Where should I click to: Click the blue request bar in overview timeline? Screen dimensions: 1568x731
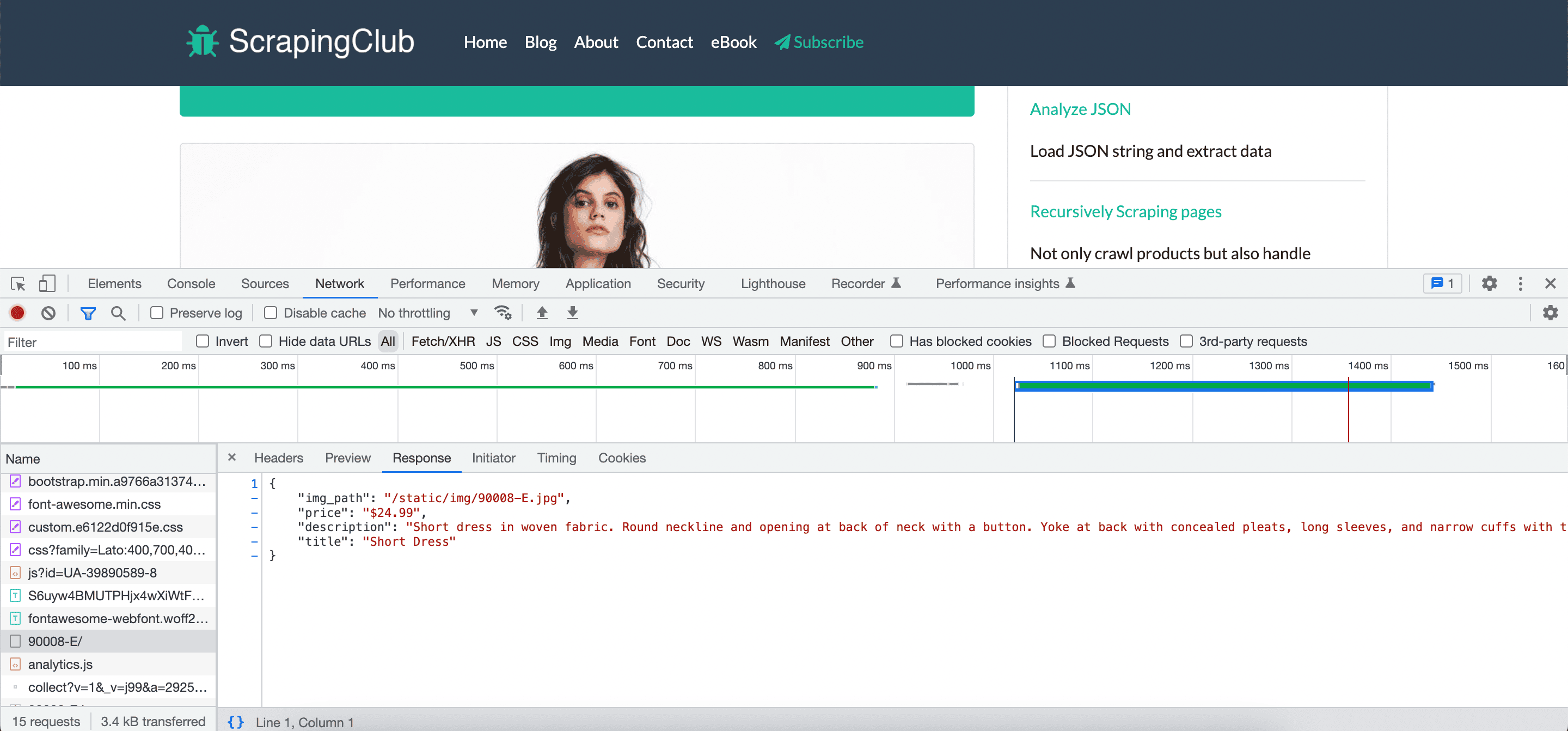tap(1224, 386)
